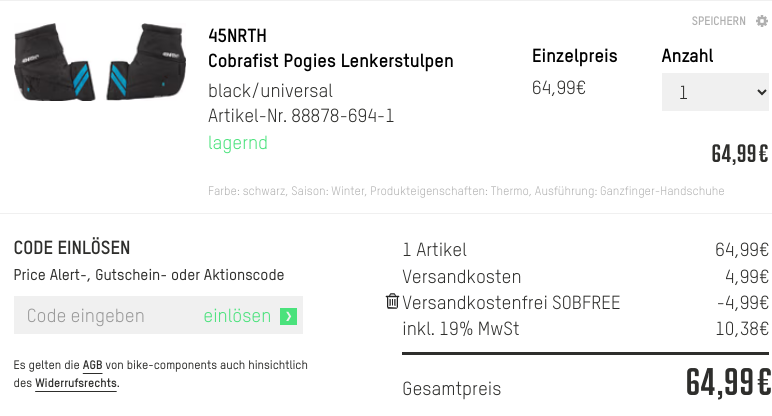Click the Einzelpreis 64,99€ value
This screenshot has height=416, width=772.
point(558,87)
